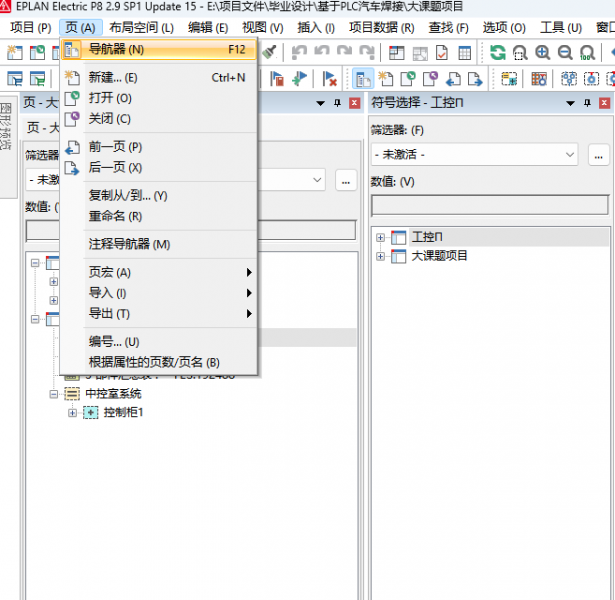Image resolution: width=615 pixels, height=600 pixels.
Task: Close the symbol selection panel
Action: [604, 103]
